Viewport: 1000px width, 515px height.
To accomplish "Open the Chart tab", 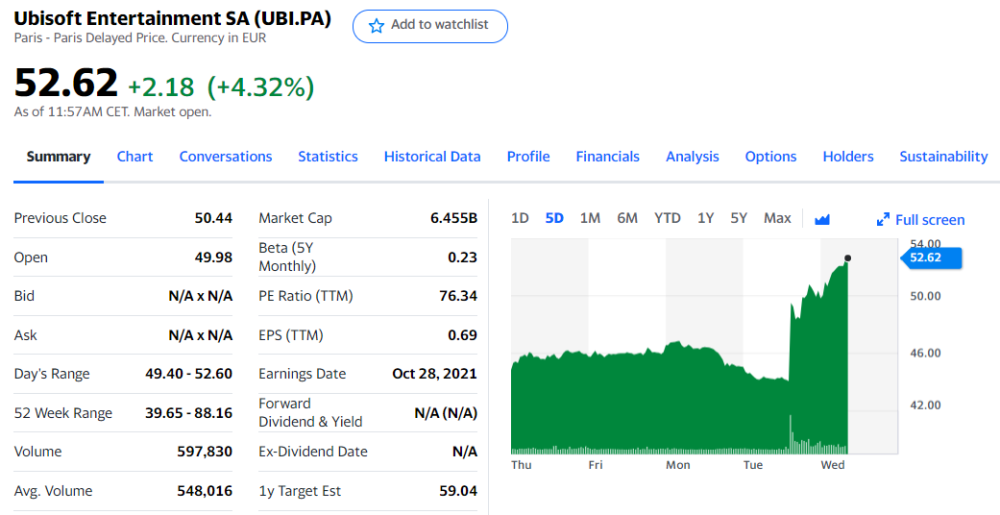I will click(x=135, y=156).
